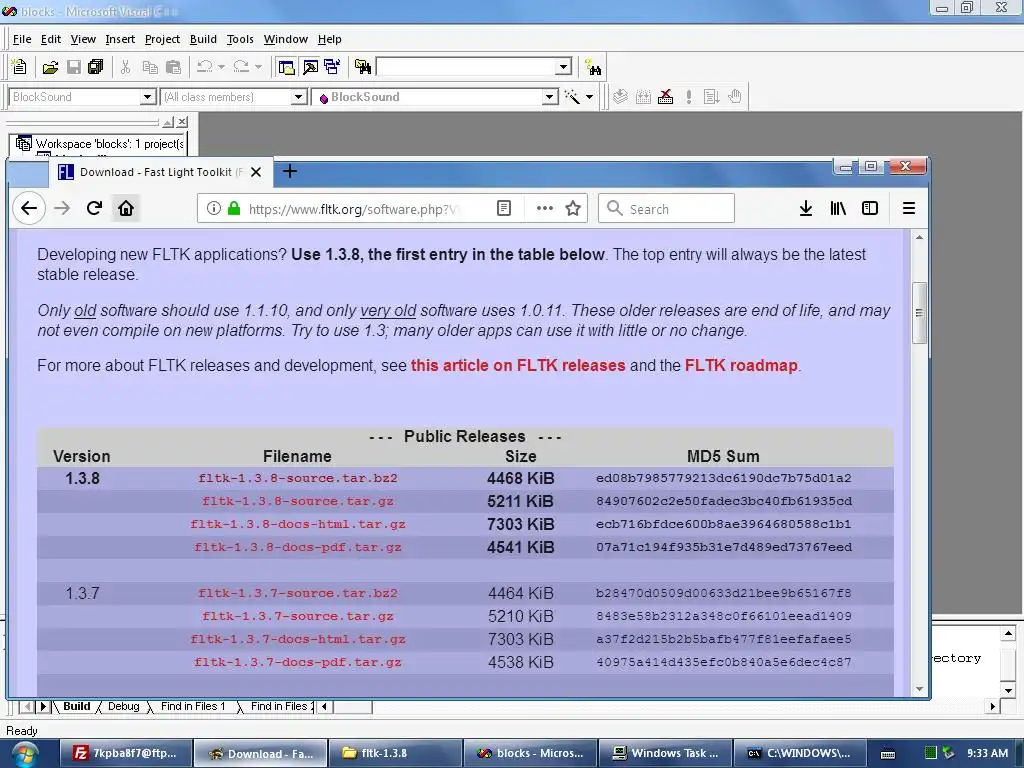
Task: Expand the BlockSound class dropdown
Action: 147,97
